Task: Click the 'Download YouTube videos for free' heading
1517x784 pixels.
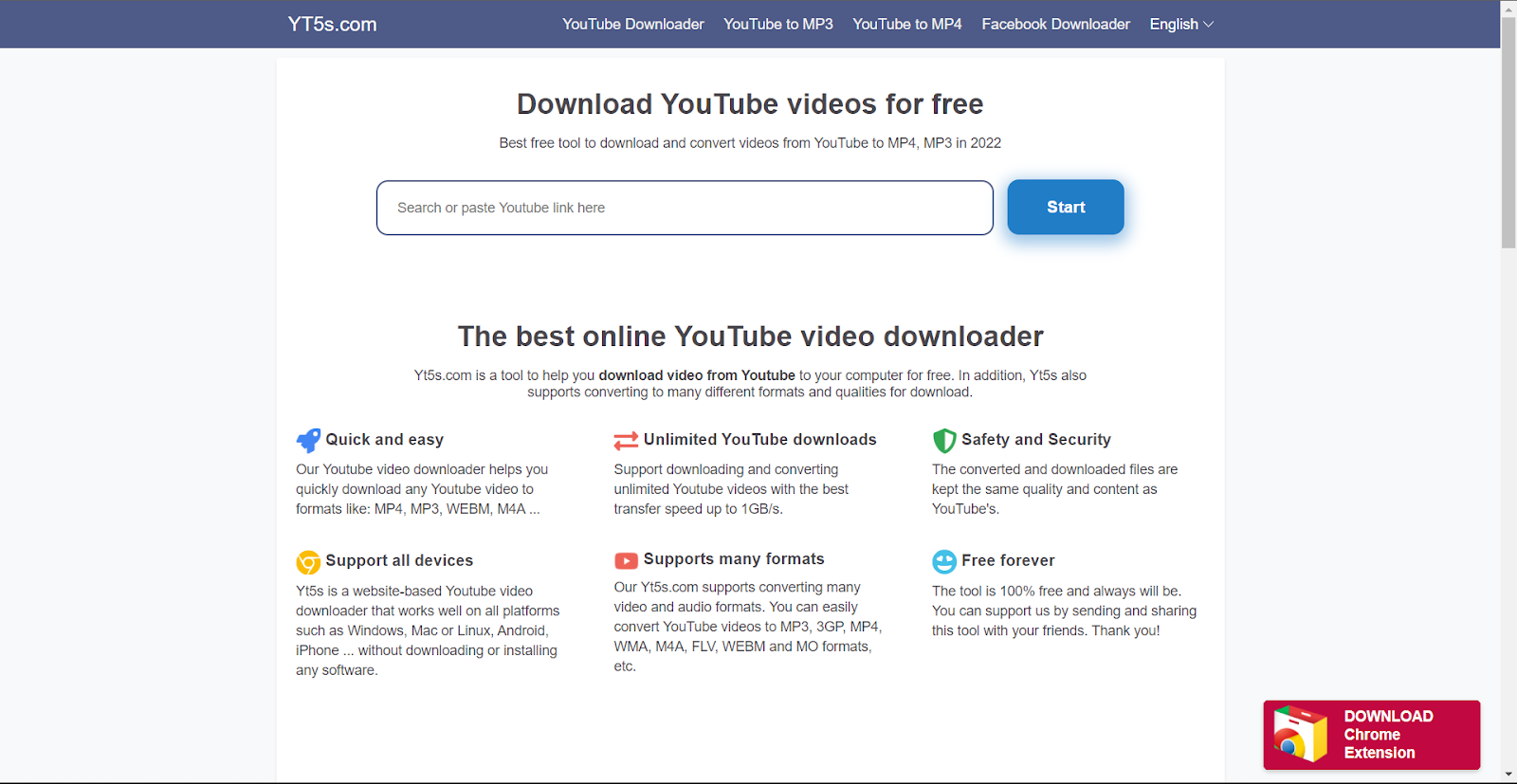Action: click(750, 104)
